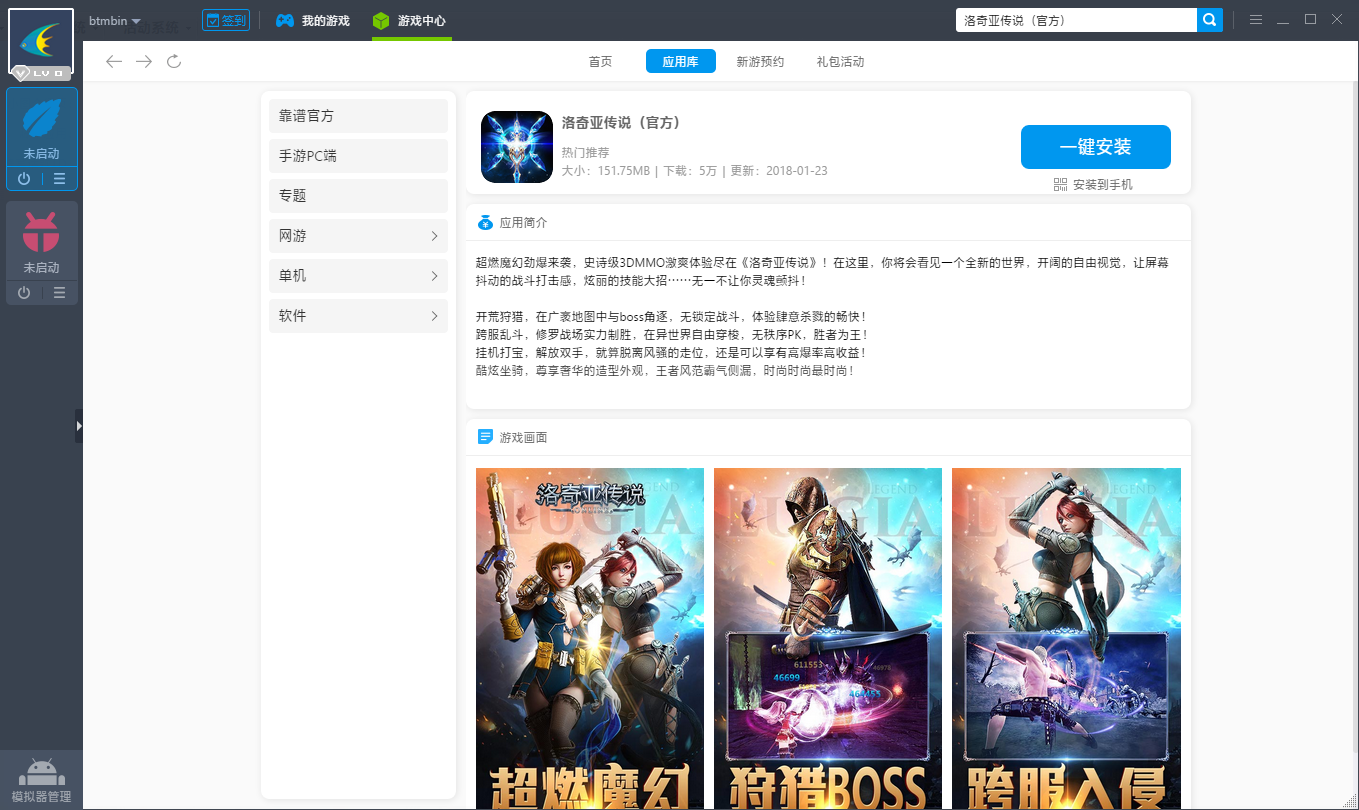Expand the 单机 category chevron
1359x810 pixels.
(x=434, y=276)
